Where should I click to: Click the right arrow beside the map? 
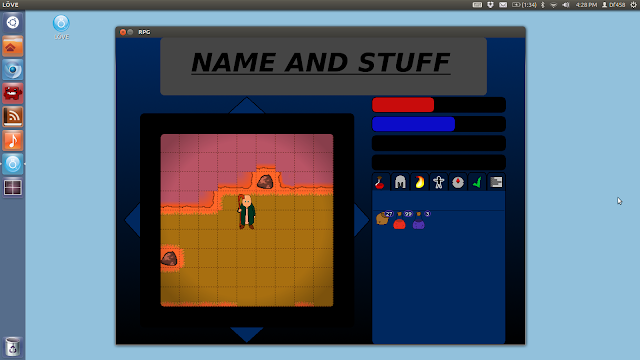361,220
